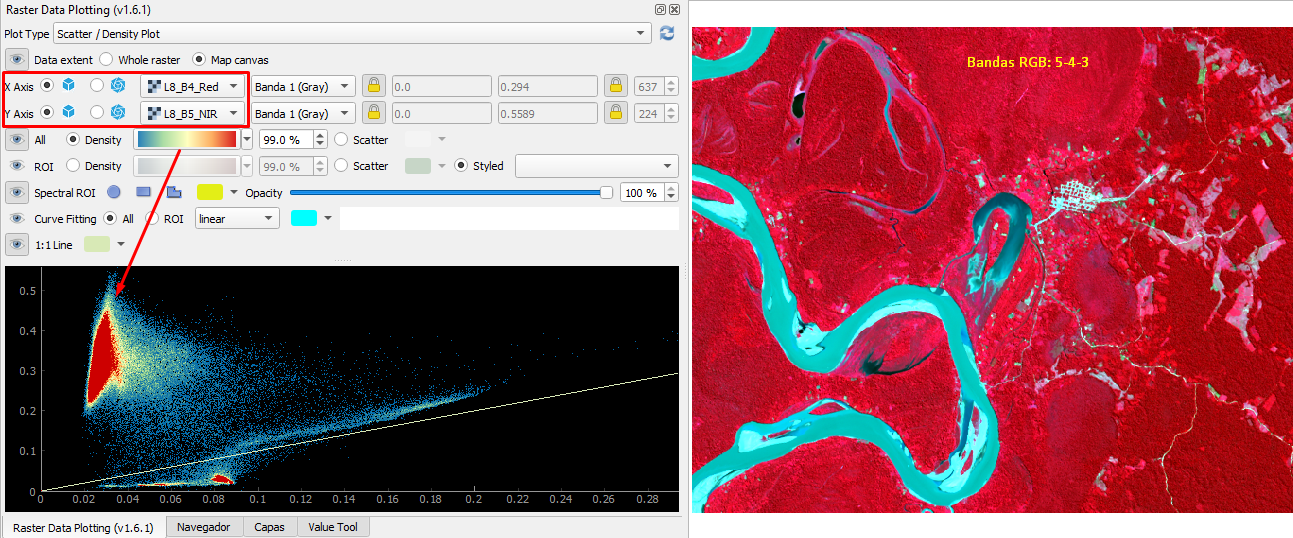
Task: Switch to the Navegador tab
Action: [204, 527]
